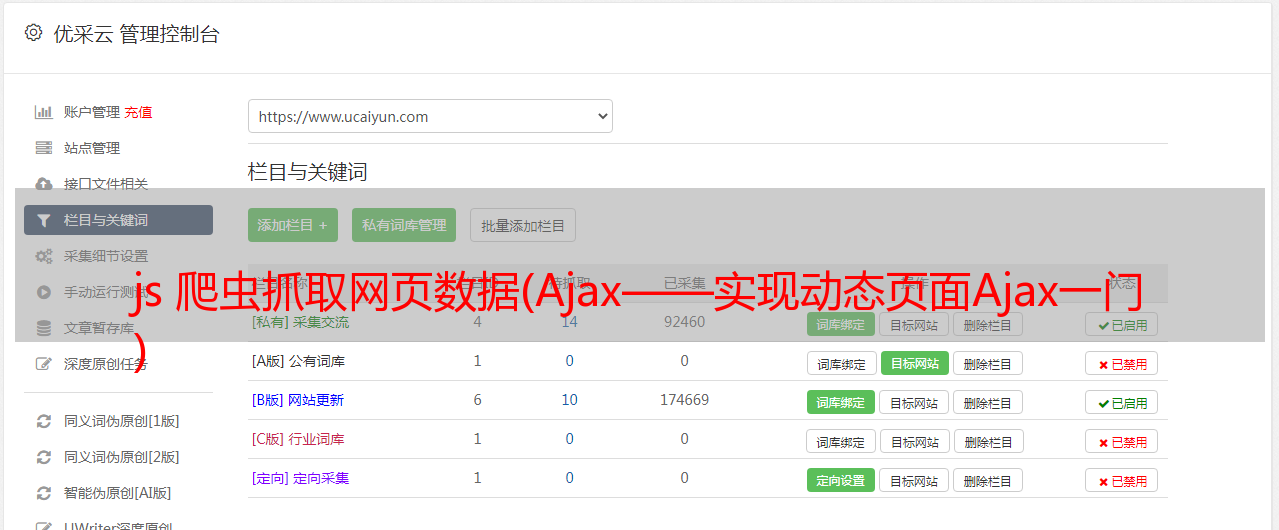This screenshot has height=530, width=1279.
Task: Click the server icon for 站点管理
Action: coord(43,148)
